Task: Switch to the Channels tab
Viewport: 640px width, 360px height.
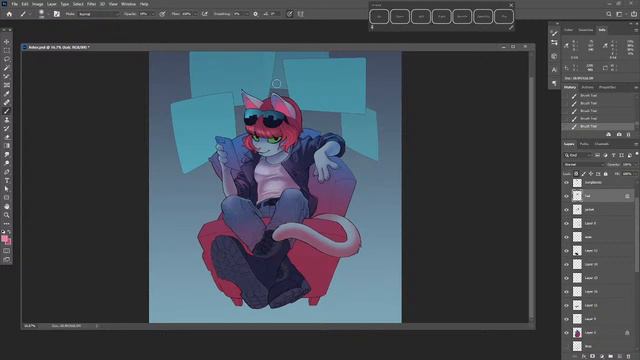Action: 602,144
